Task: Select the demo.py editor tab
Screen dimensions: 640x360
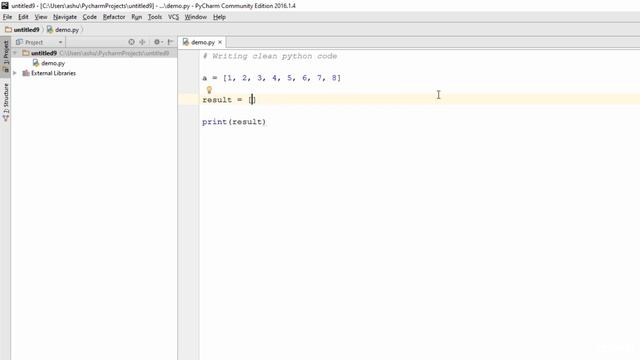Action: click(x=202, y=42)
